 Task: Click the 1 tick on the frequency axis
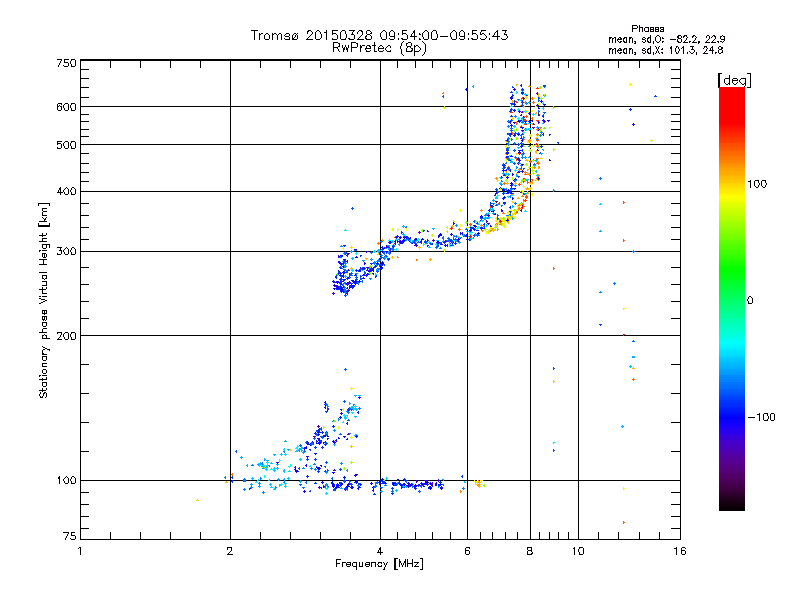[x=81, y=551]
